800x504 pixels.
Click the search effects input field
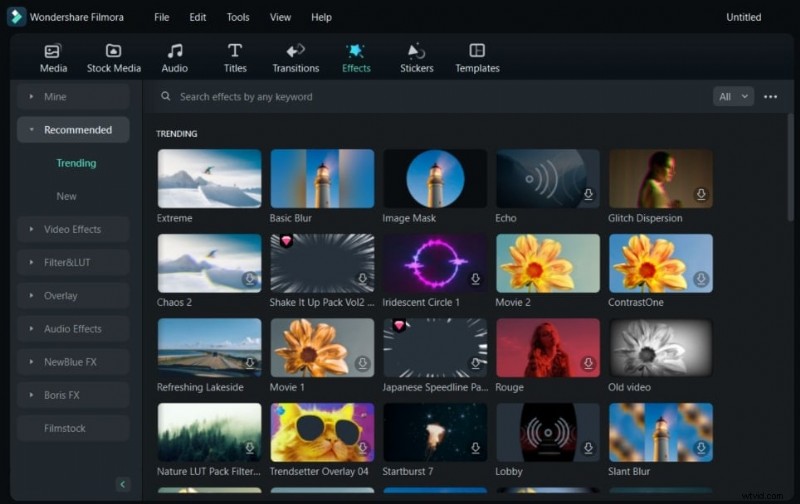(400, 97)
